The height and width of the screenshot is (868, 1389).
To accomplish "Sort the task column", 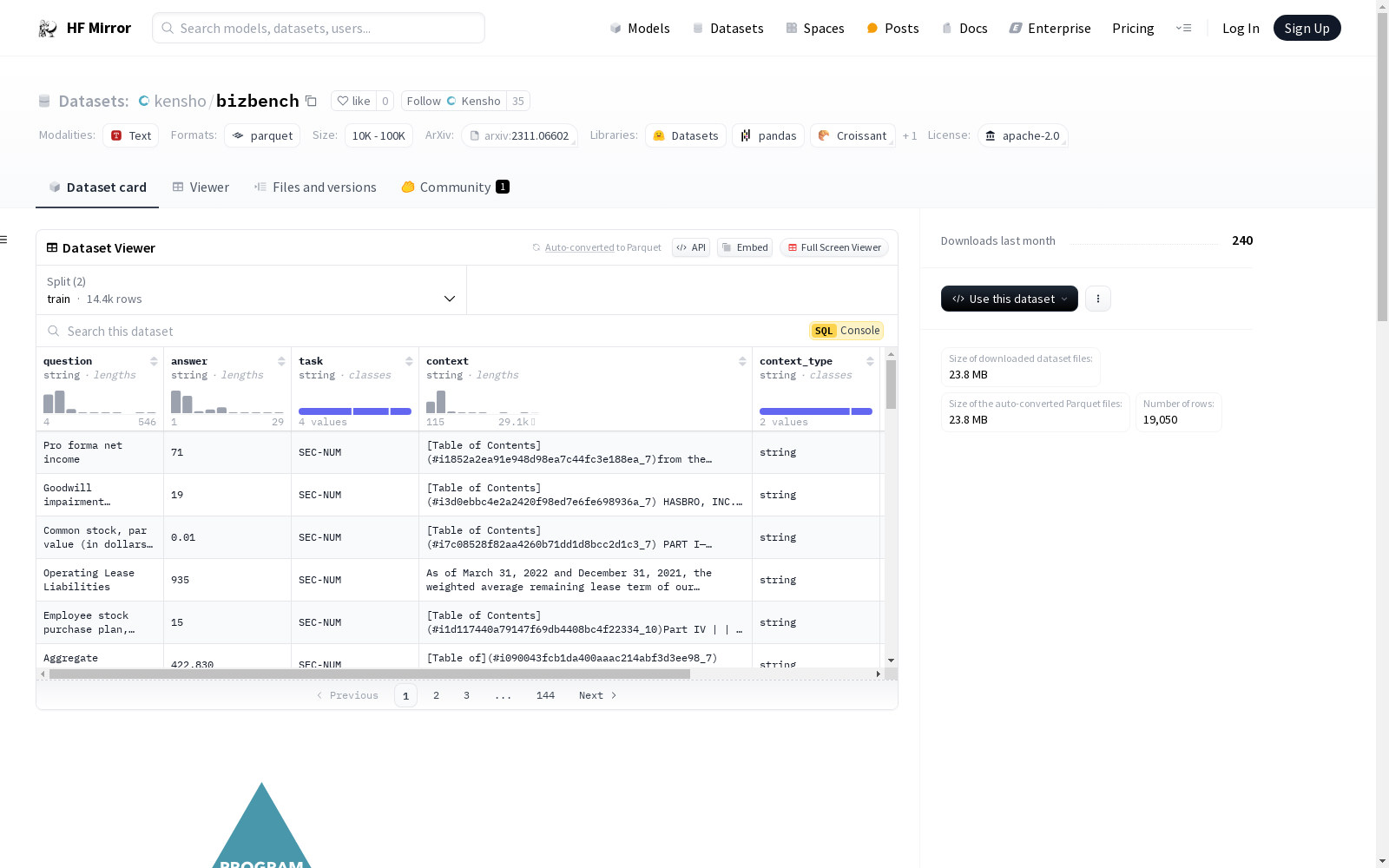I will tap(409, 361).
